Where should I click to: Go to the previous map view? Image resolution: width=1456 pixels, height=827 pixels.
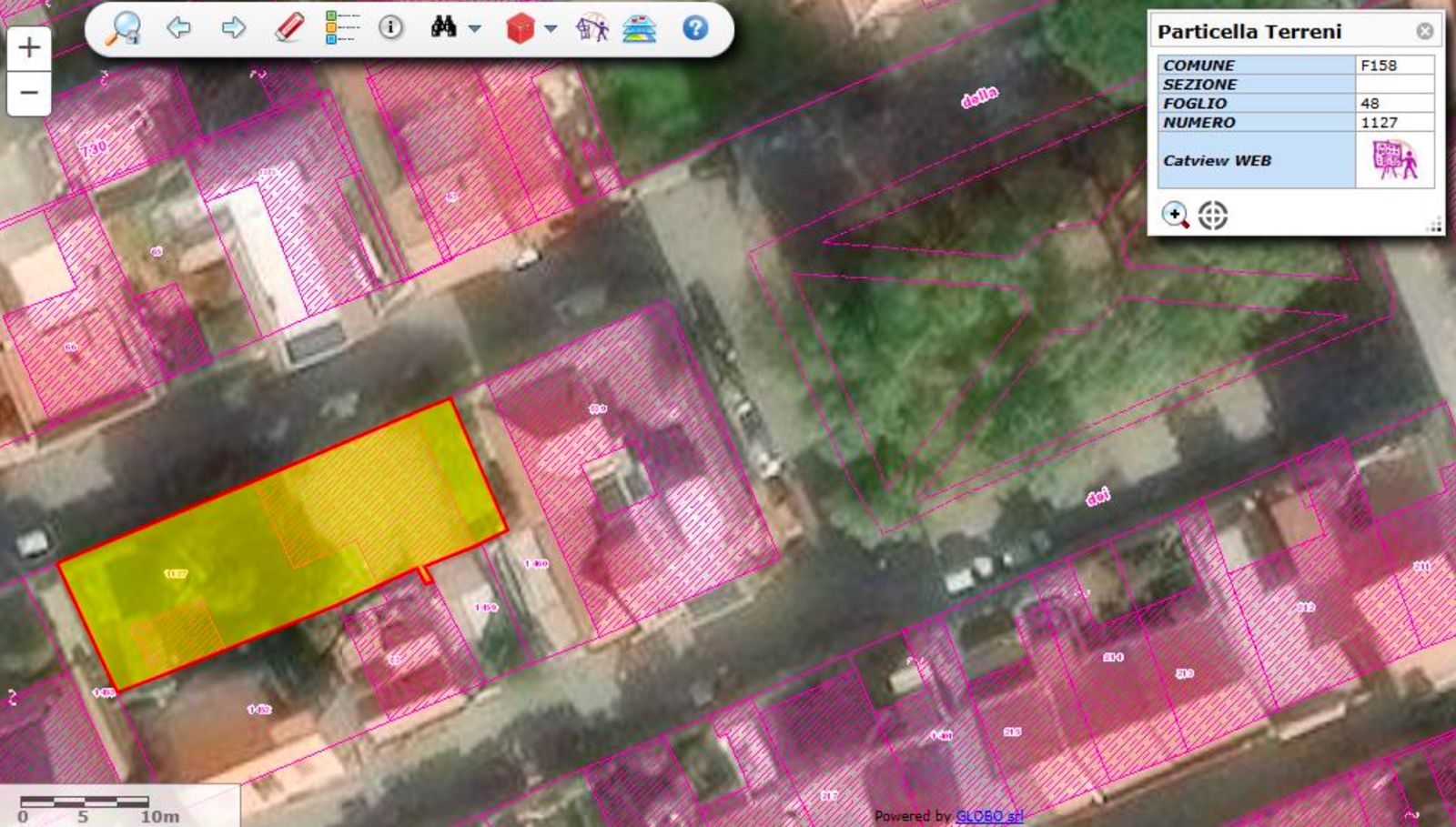(x=179, y=28)
